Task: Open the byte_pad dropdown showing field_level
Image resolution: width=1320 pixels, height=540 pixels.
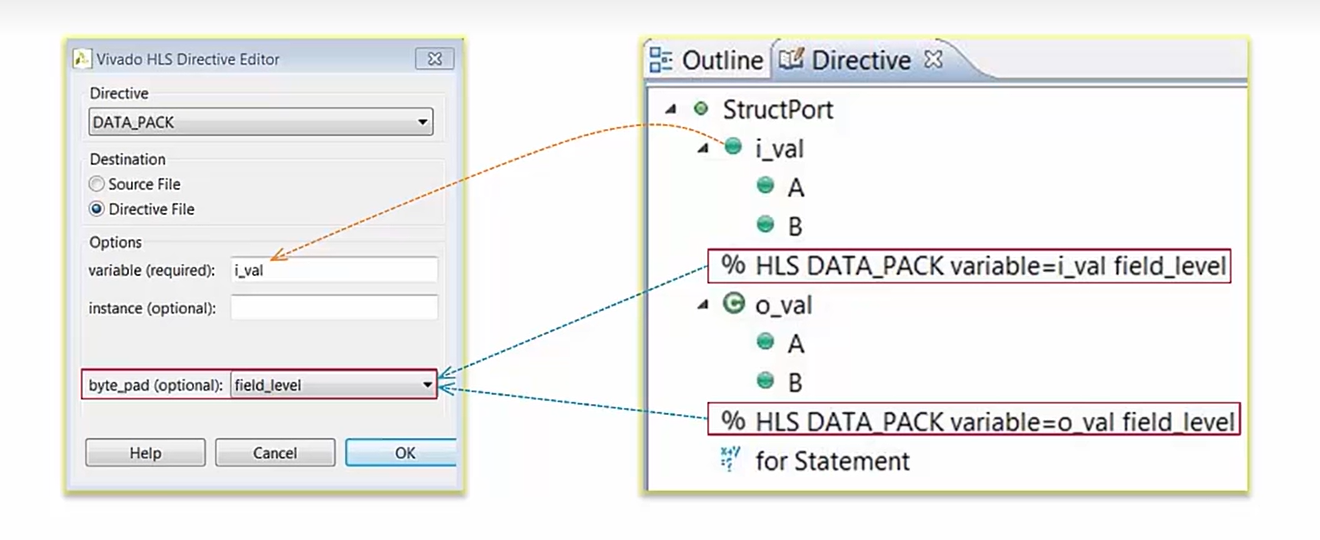Action: coord(334,385)
